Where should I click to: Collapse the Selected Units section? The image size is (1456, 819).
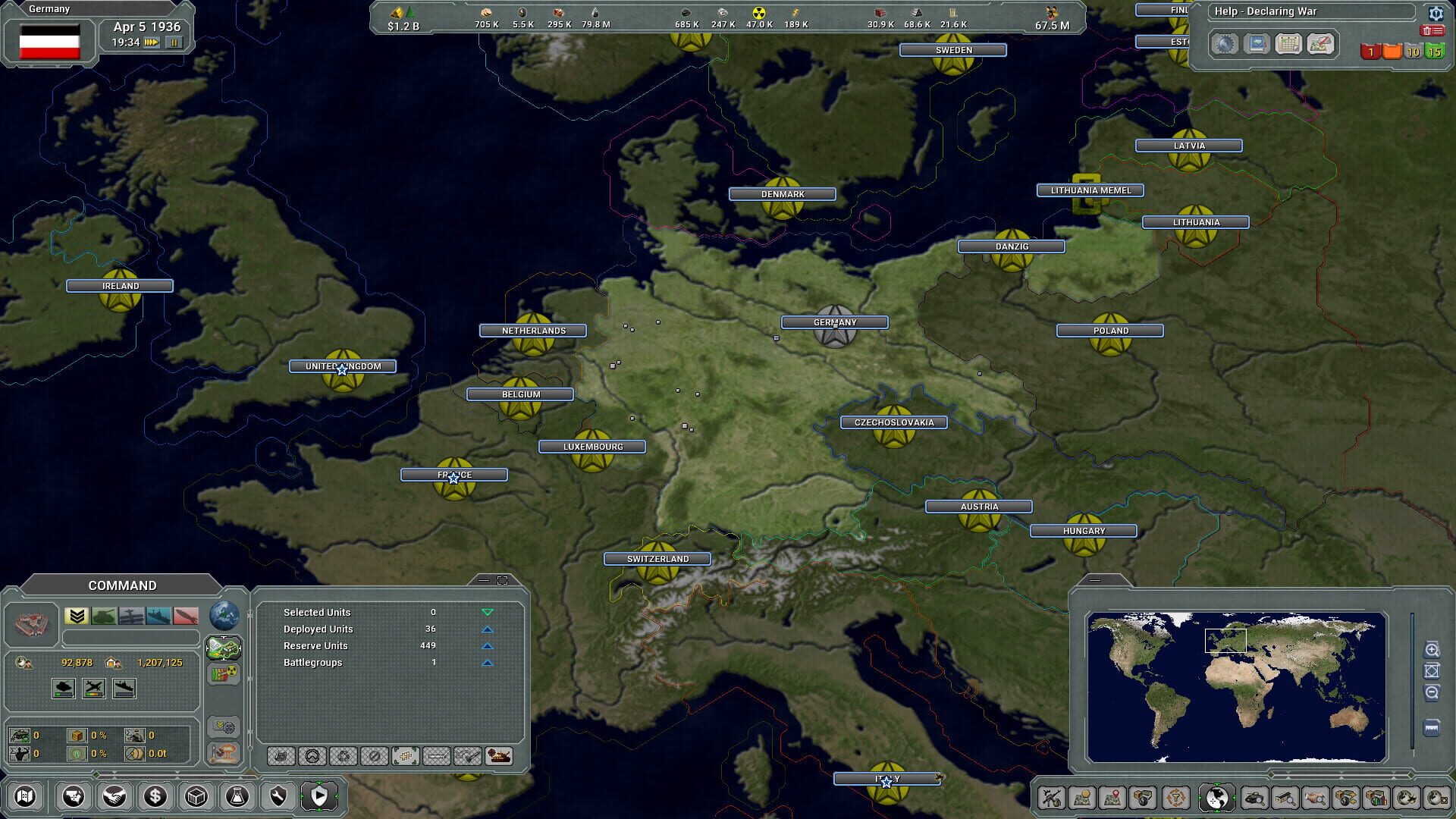(x=488, y=613)
